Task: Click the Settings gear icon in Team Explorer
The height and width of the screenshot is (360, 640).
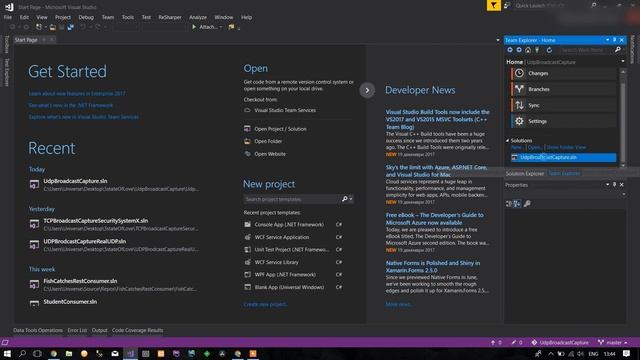Action: [519, 121]
